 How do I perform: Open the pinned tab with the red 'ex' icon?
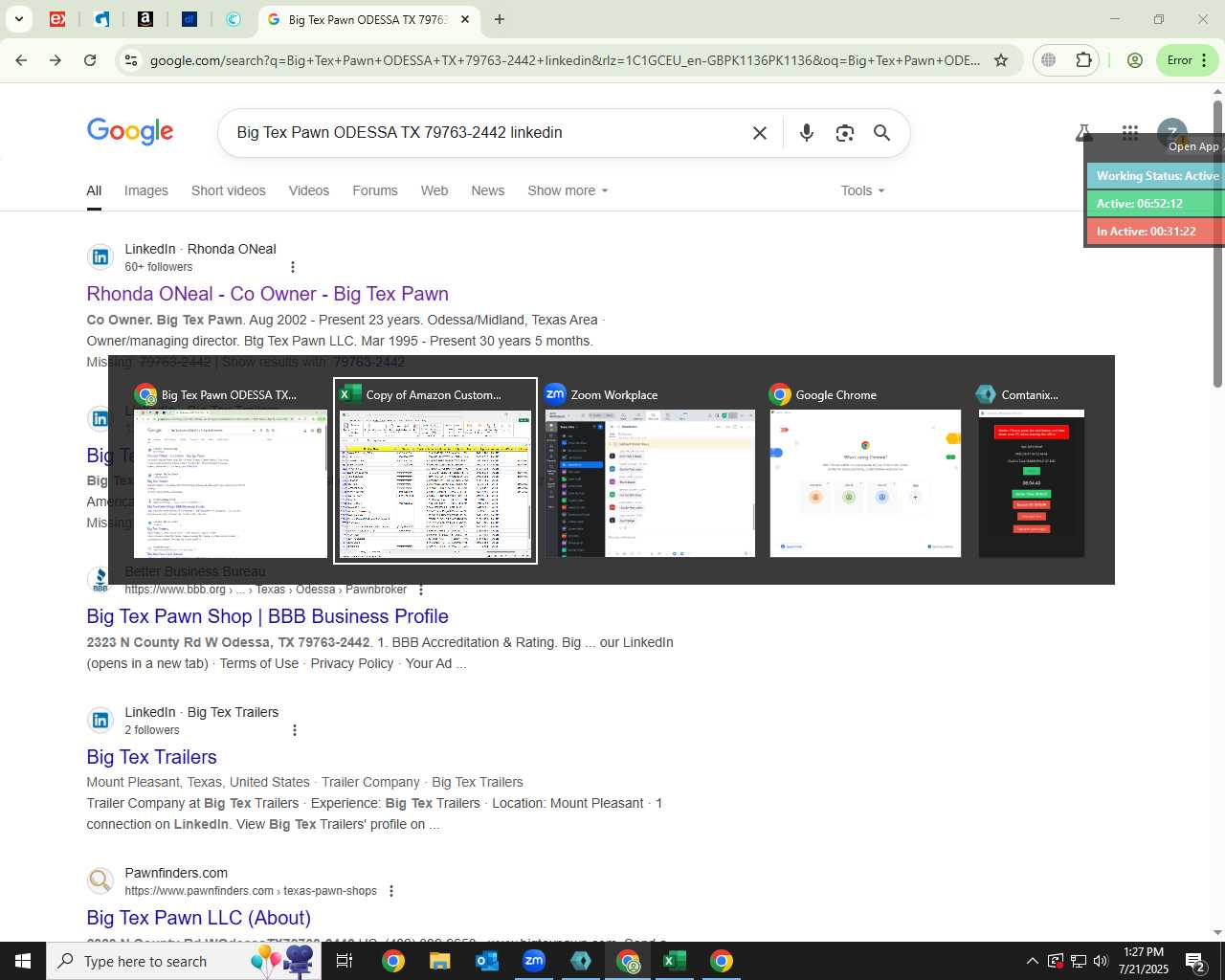pyautogui.click(x=57, y=19)
